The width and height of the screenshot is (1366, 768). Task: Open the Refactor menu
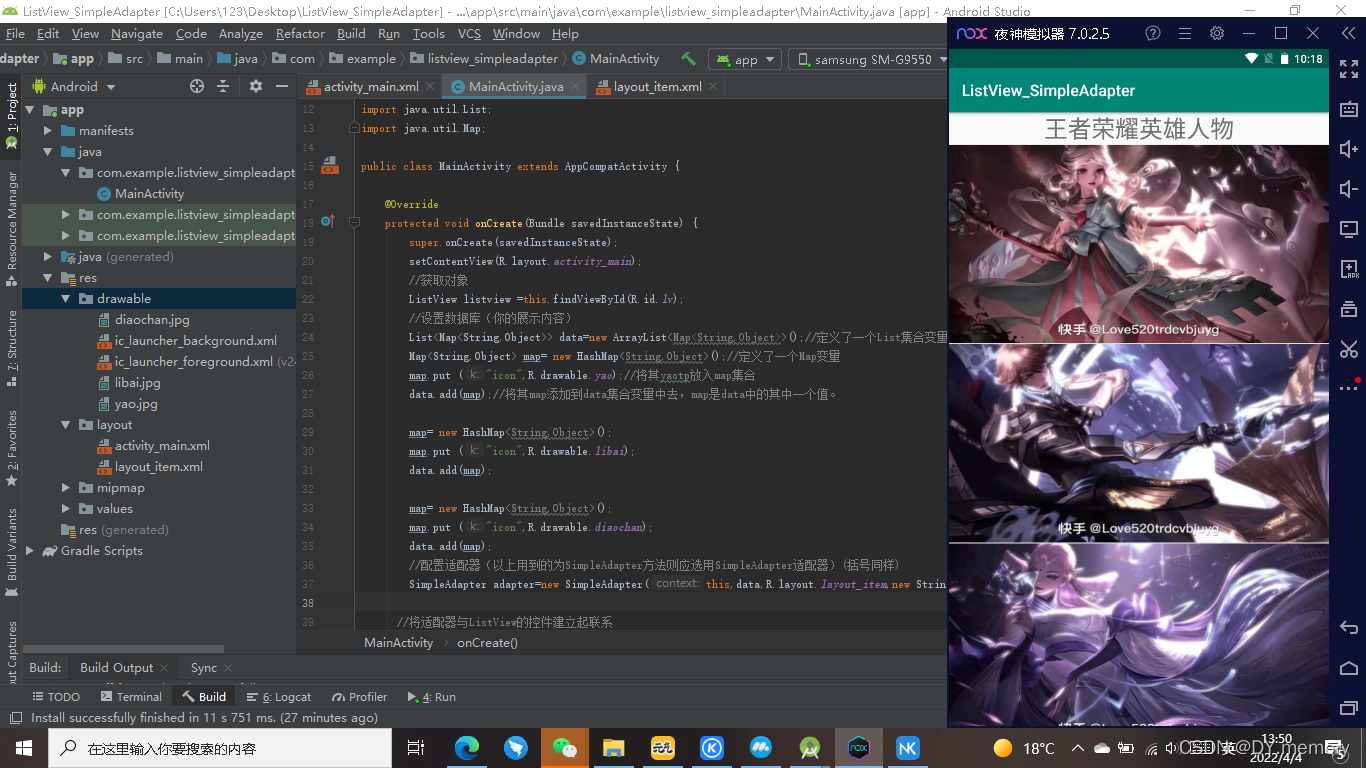(x=300, y=33)
